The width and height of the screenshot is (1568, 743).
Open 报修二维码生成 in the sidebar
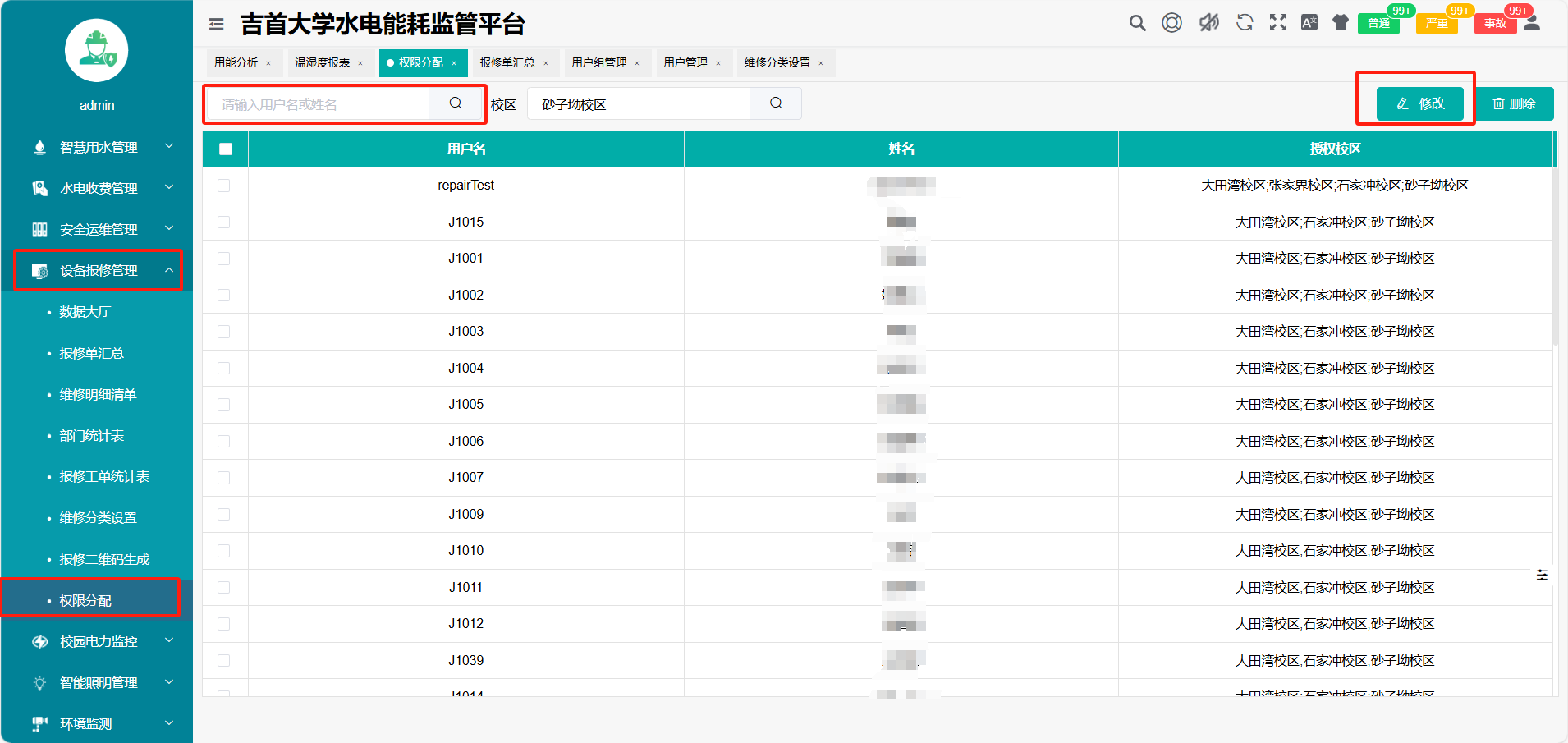click(104, 559)
